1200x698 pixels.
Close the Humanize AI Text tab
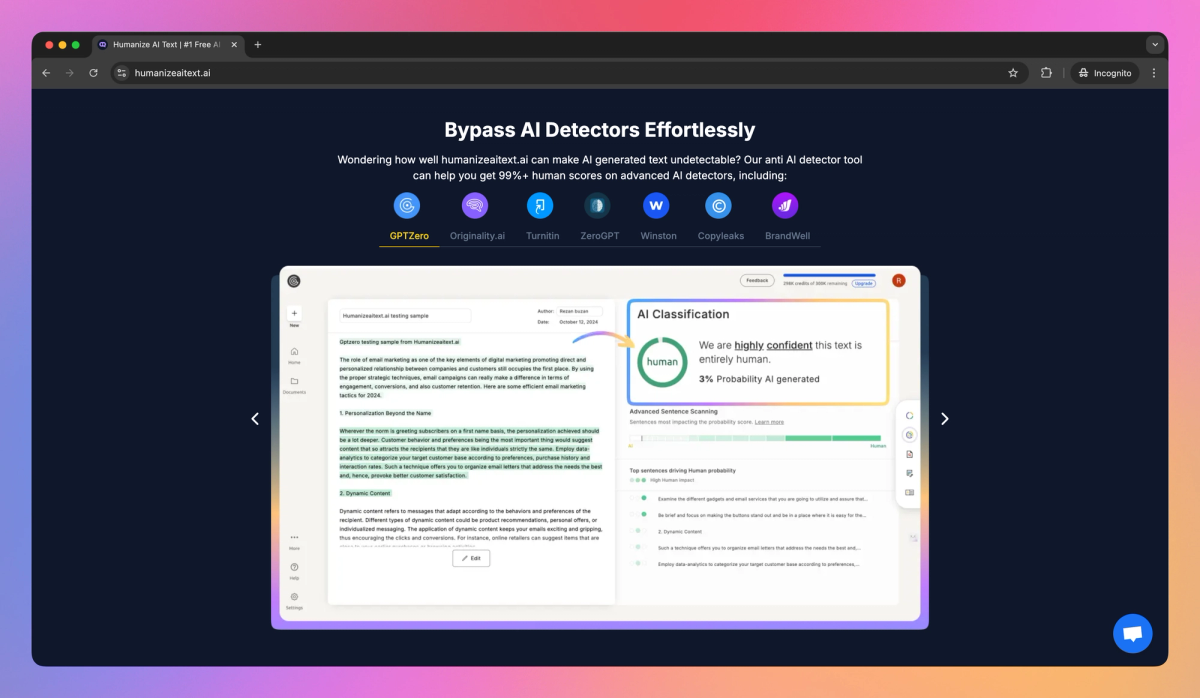[232, 44]
